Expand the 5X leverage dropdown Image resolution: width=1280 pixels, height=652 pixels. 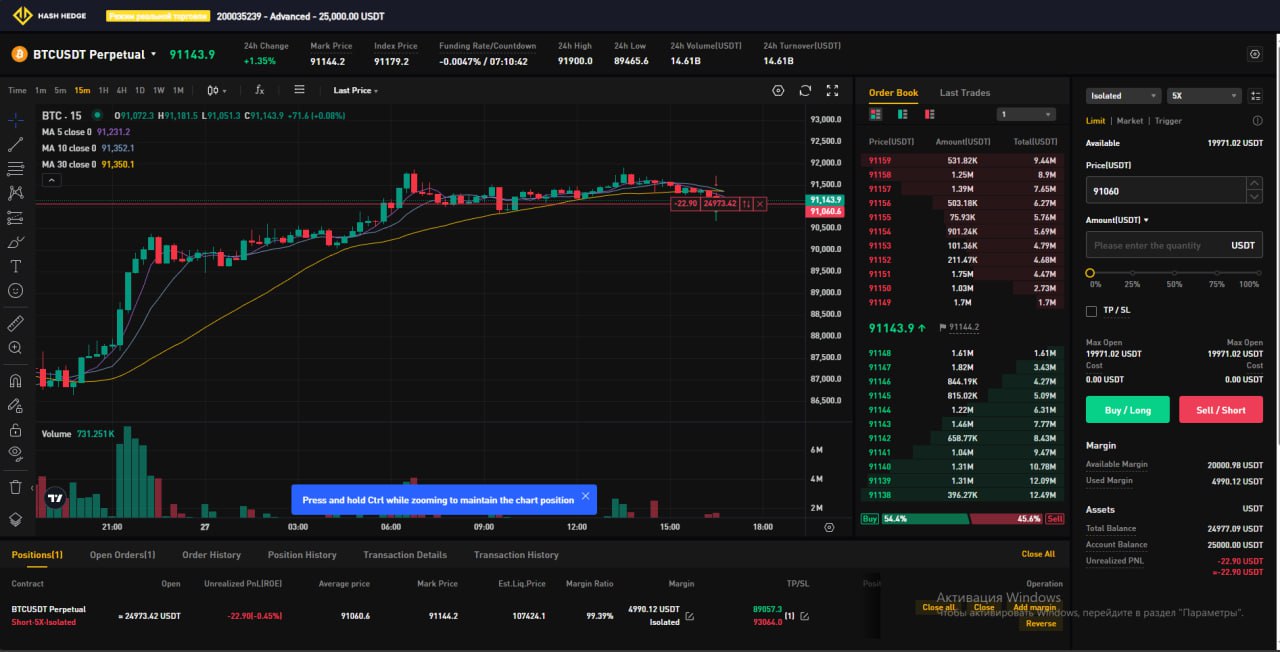[1204, 96]
